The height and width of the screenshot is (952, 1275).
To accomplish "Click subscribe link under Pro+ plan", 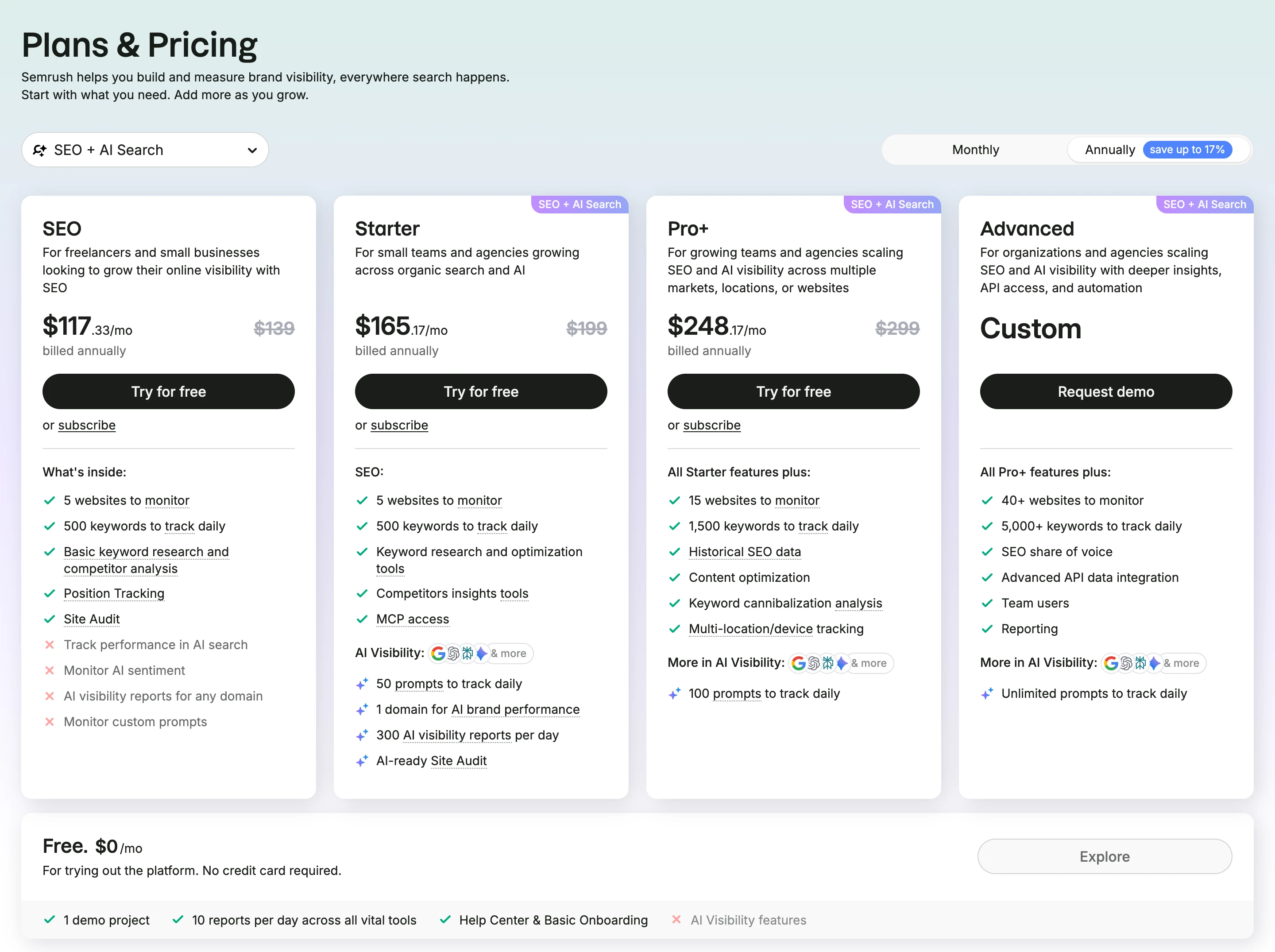I will [711, 425].
